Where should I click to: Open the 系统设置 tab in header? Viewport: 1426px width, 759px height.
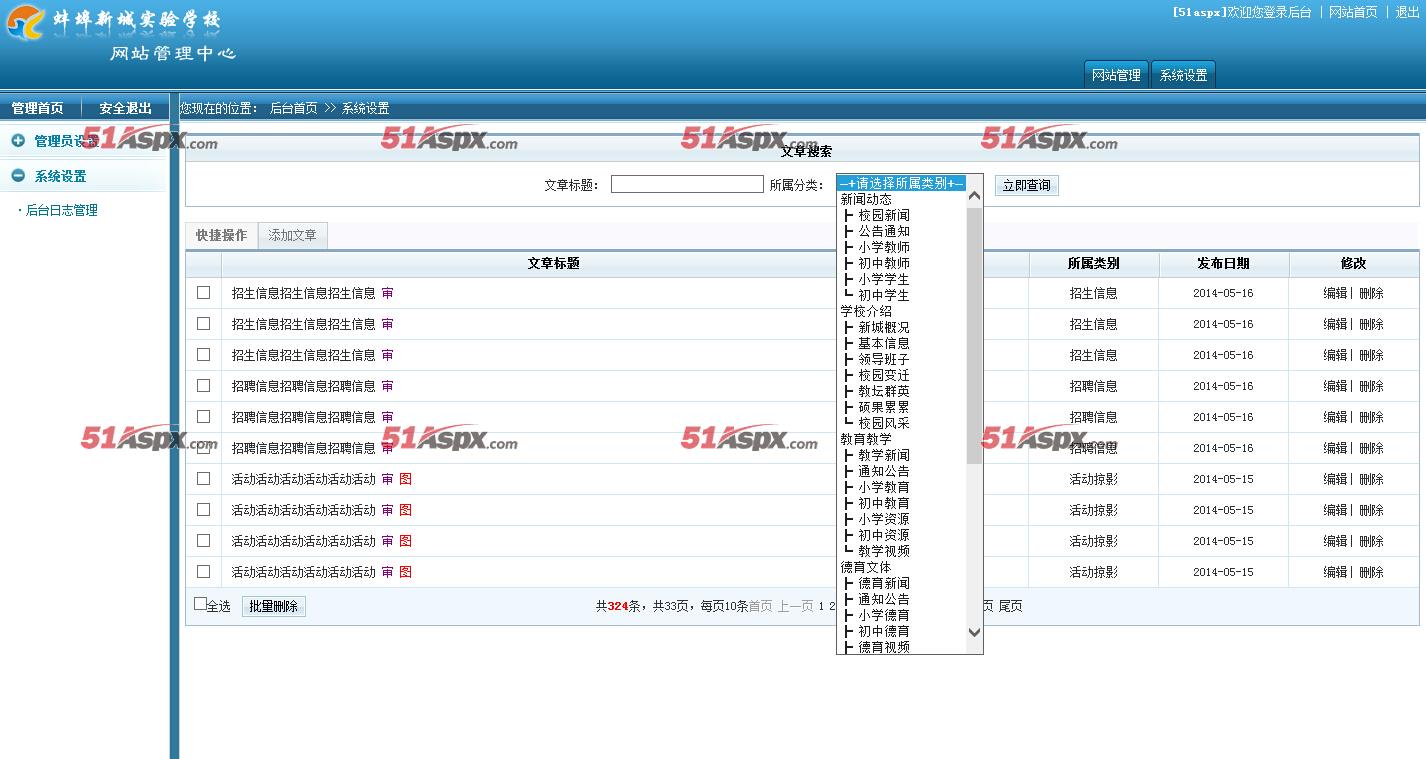pyautogui.click(x=1183, y=75)
